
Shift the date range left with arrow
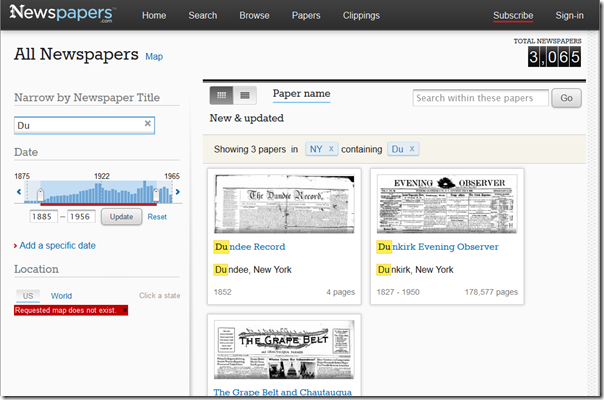point(18,192)
